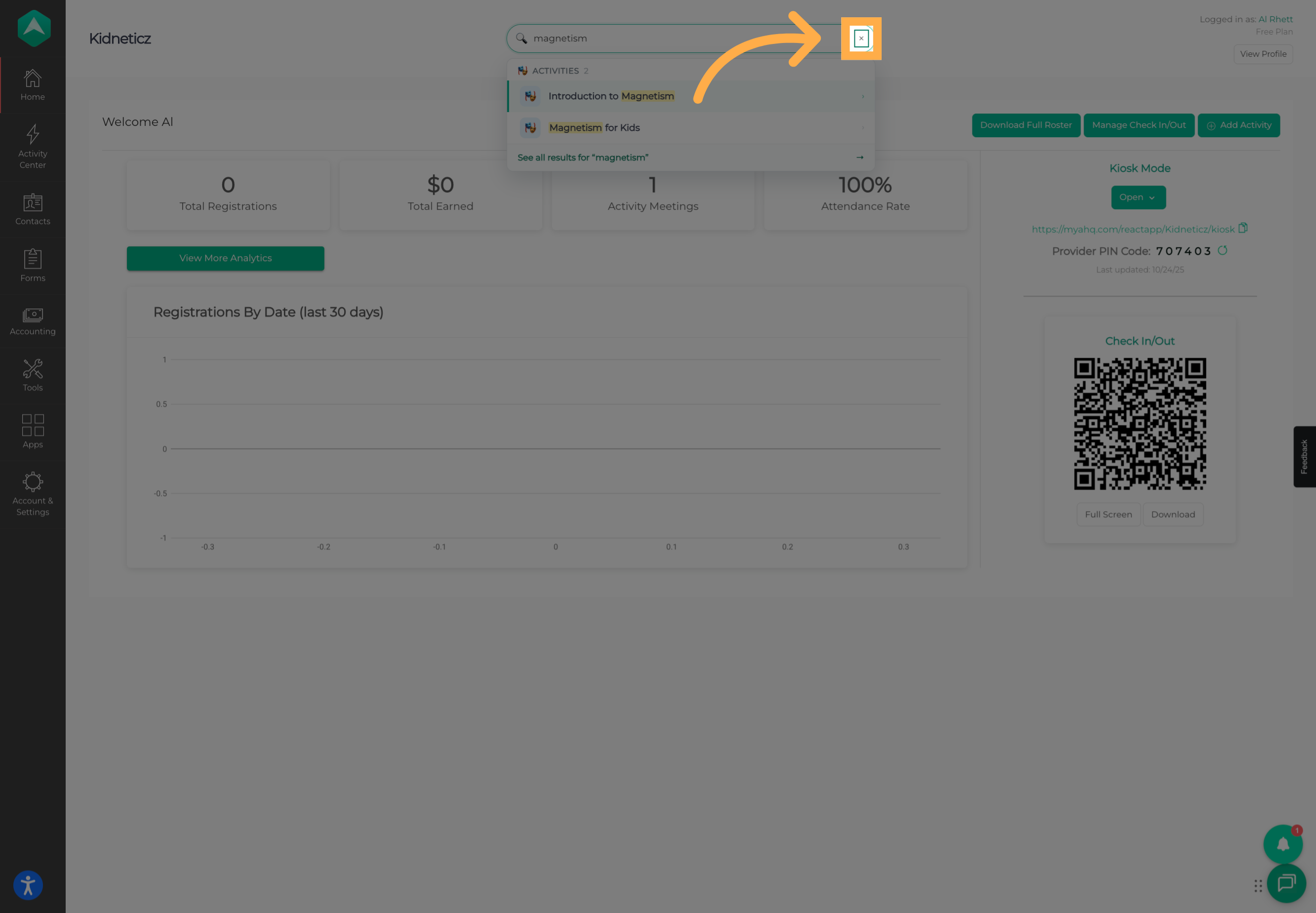
Task: Click the notification bell icon
Action: click(x=1283, y=844)
